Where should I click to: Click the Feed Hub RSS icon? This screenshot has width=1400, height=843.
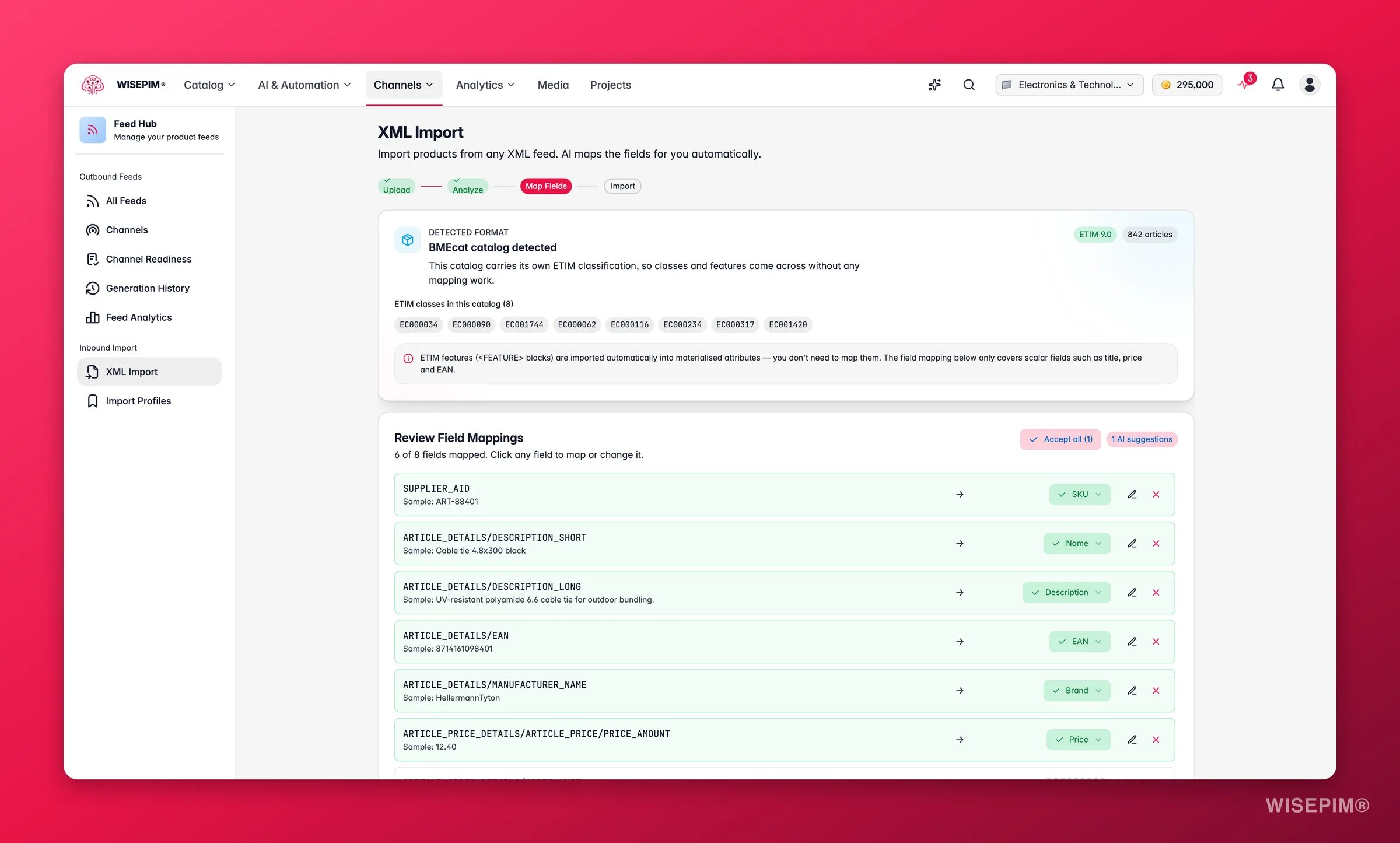93,130
